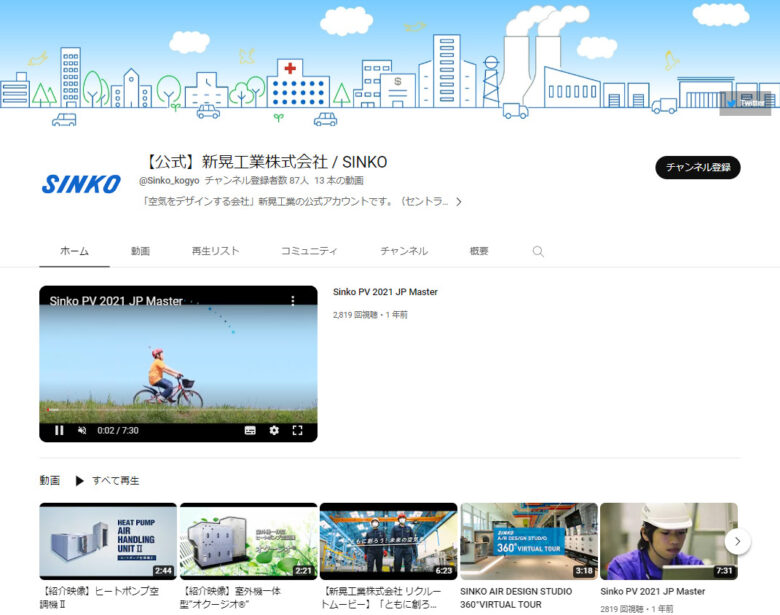Screen dimensions: 780x615
Task: Open the 概要 tab
Action: [479, 251]
